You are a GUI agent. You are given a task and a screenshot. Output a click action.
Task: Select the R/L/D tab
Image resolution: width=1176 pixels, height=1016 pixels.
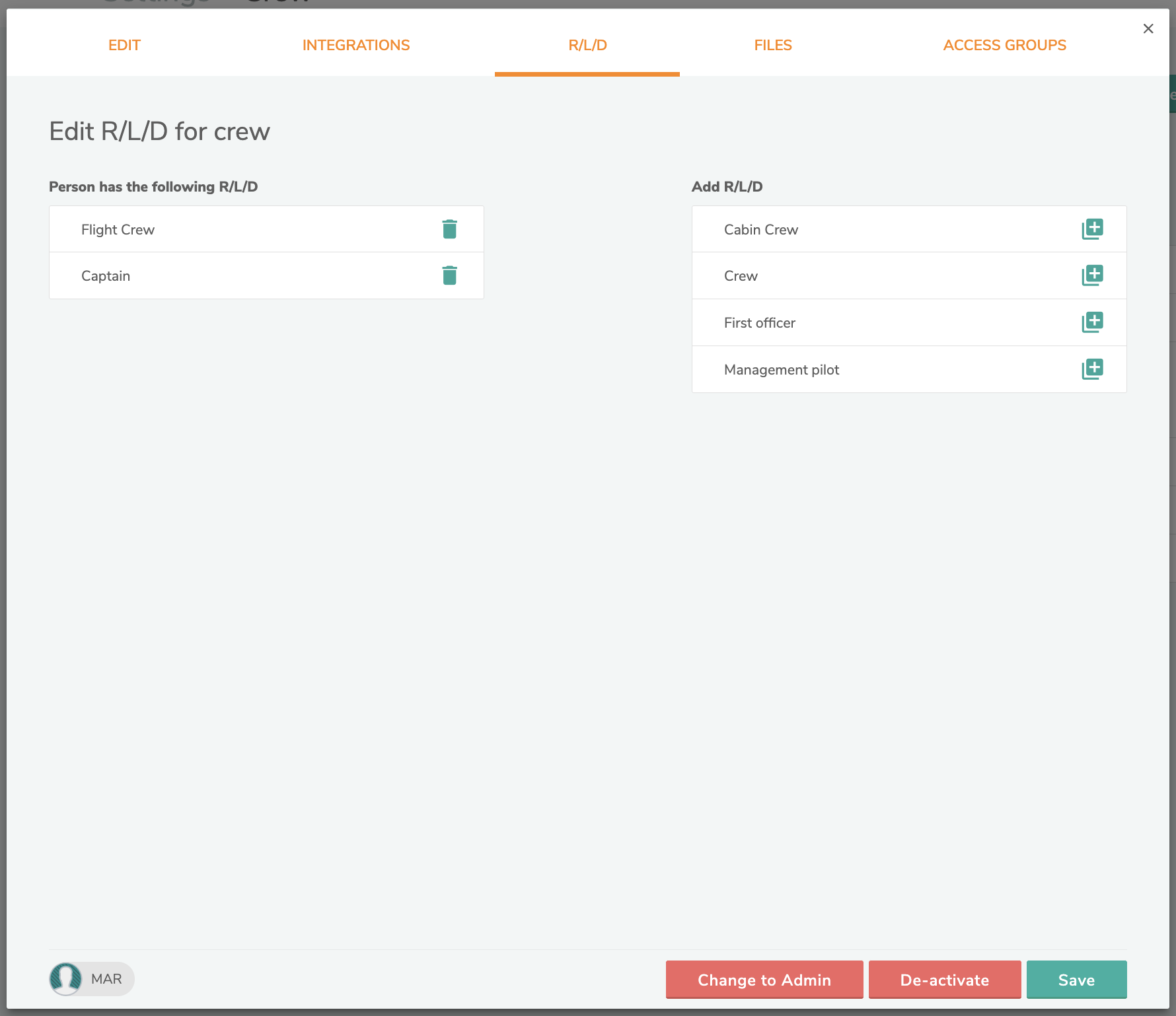(x=587, y=45)
